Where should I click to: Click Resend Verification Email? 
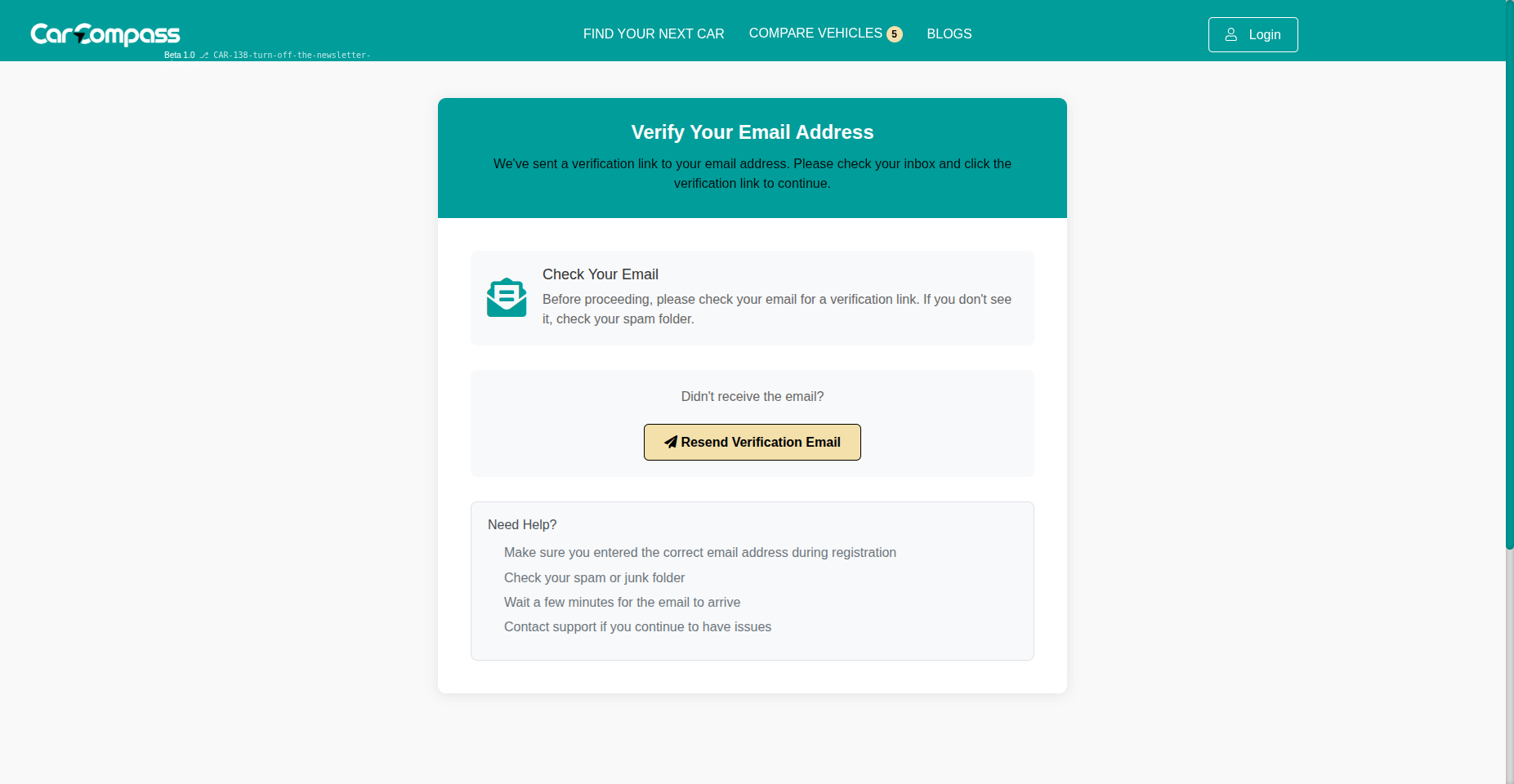752,442
